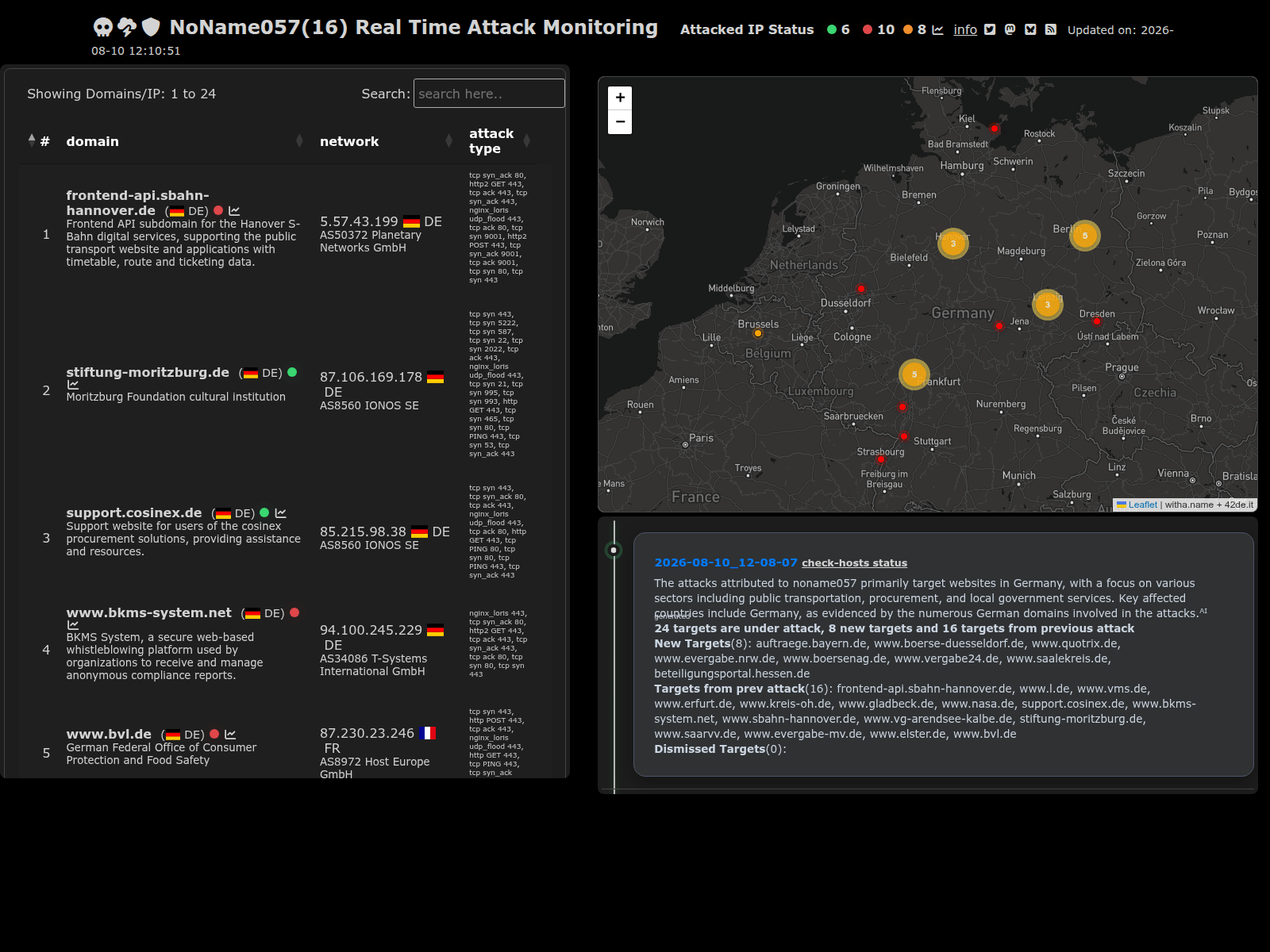Open the frontend-api.sbahn-hannover.de domain link
The height and width of the screenshot is (952, 1270).
pyautogui.click(x=137, y=203)
